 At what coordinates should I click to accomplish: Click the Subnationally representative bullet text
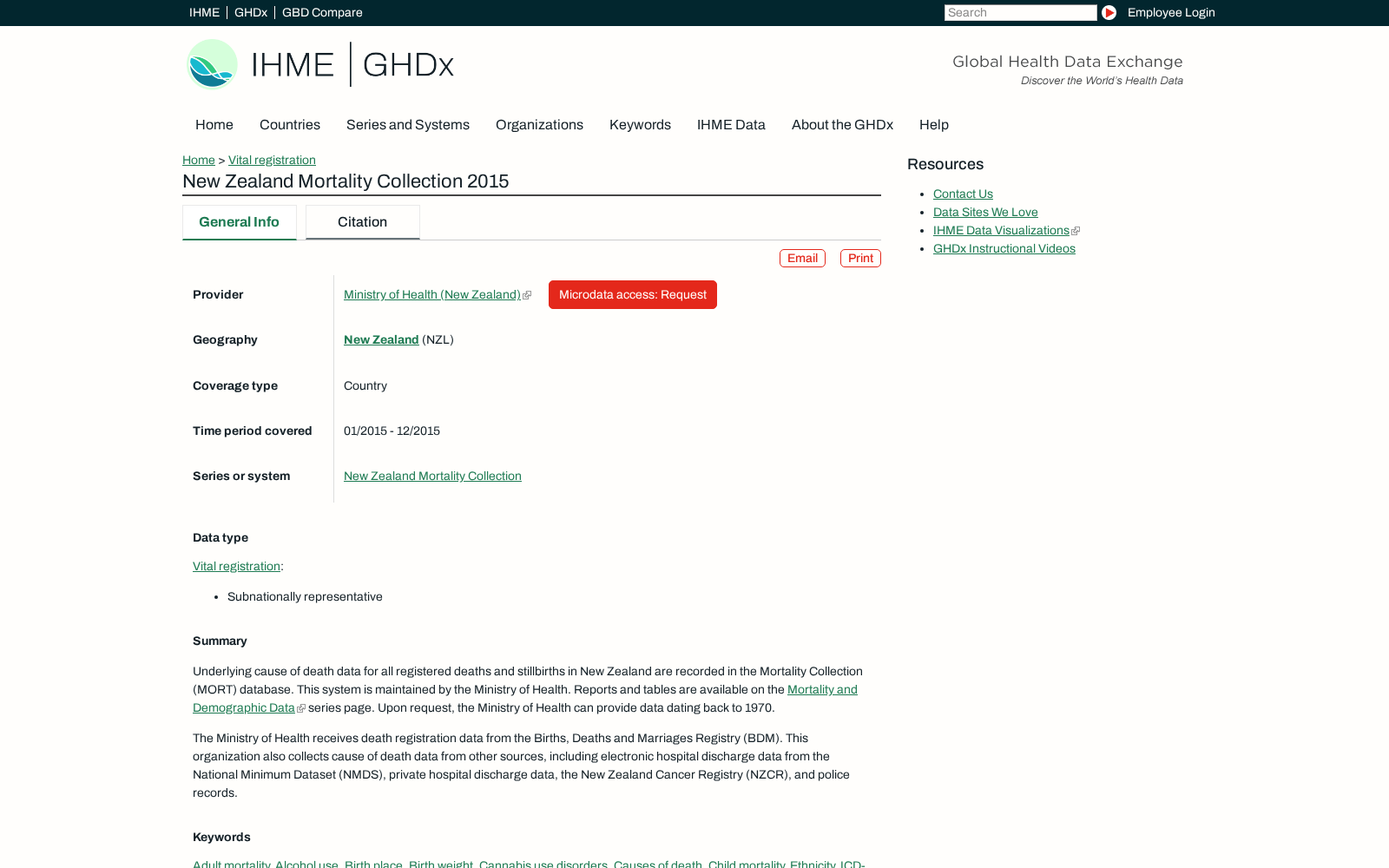(305, 596)
